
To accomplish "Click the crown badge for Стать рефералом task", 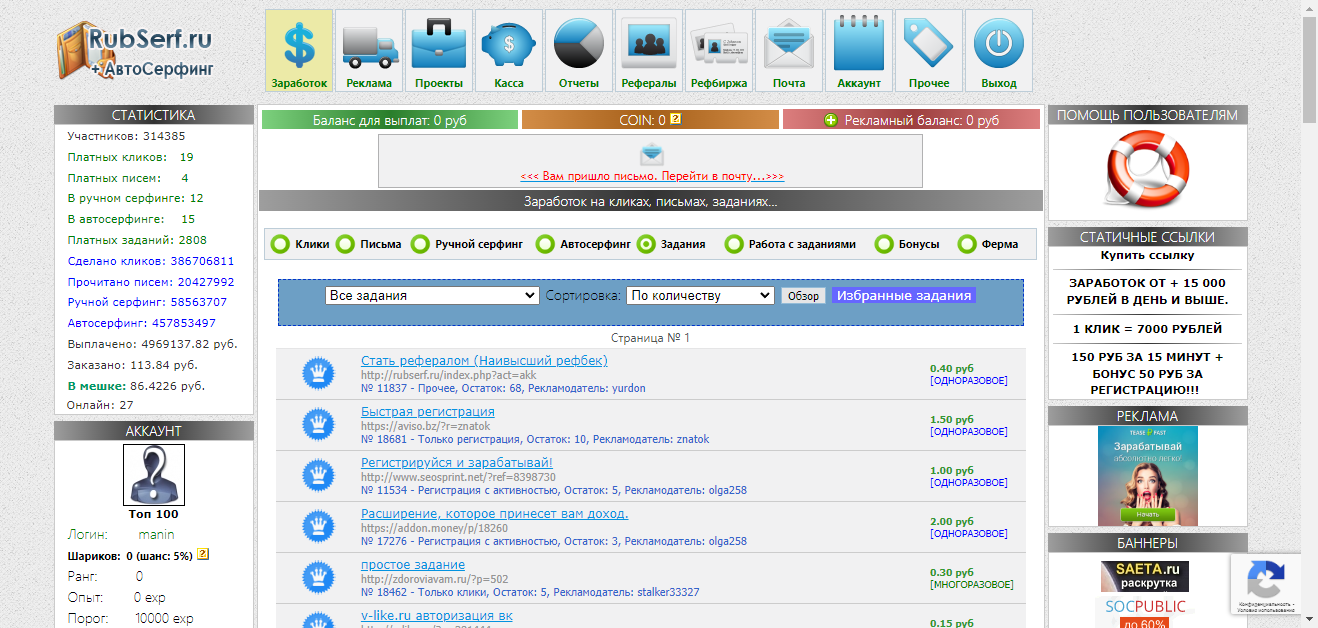I will point(319,374).
